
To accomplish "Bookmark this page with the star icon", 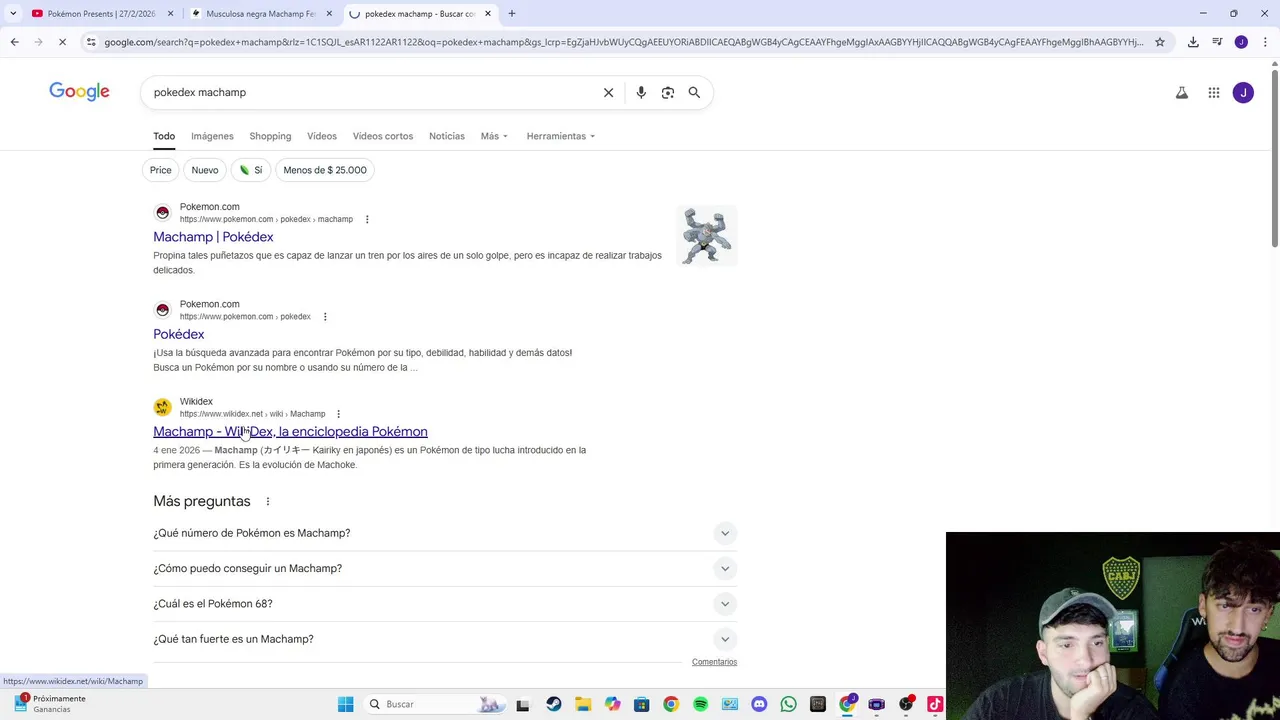I will pos(1160,42).
